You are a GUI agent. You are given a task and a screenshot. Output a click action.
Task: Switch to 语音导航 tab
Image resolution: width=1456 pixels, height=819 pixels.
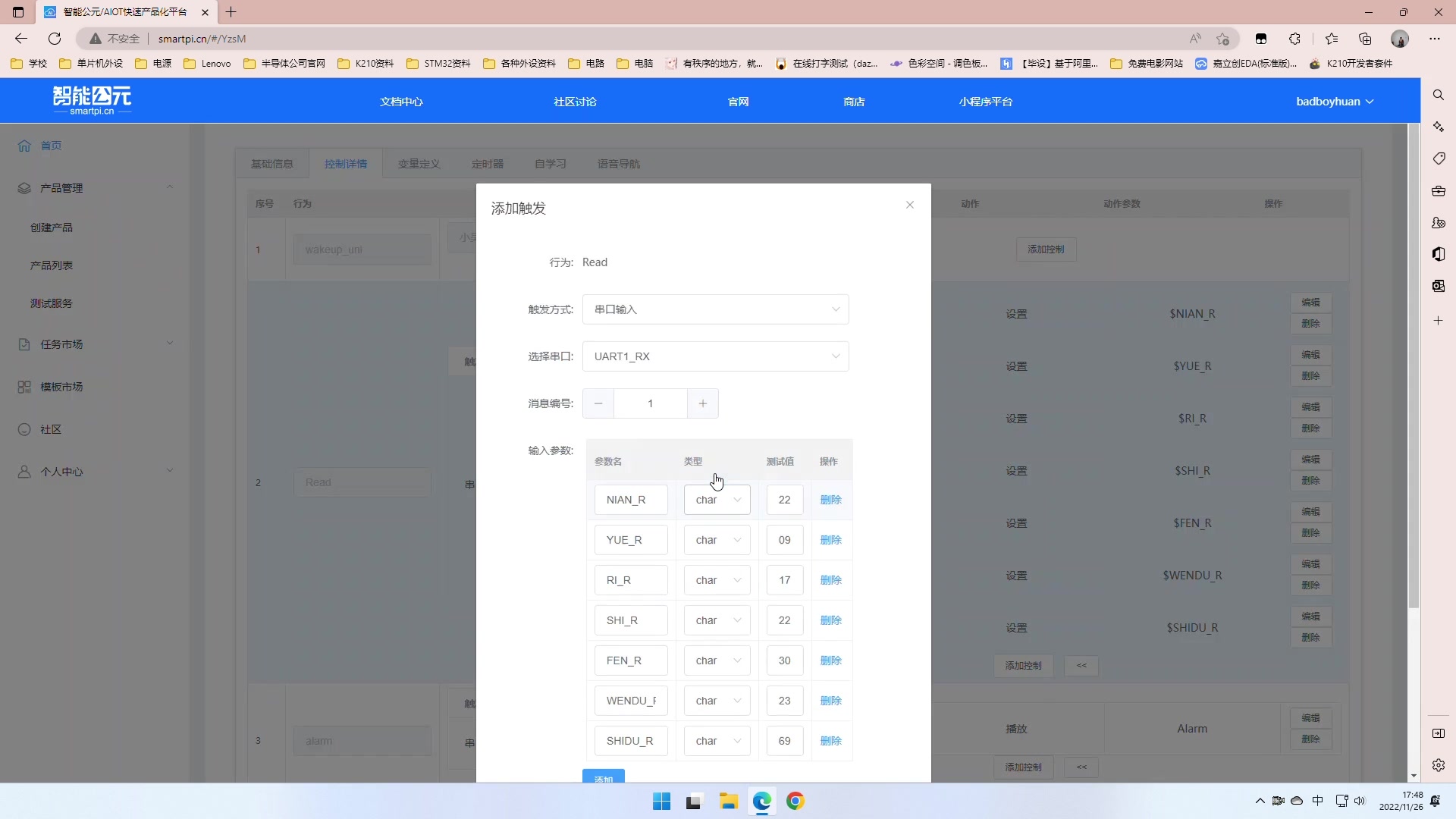tap(618, 164)
